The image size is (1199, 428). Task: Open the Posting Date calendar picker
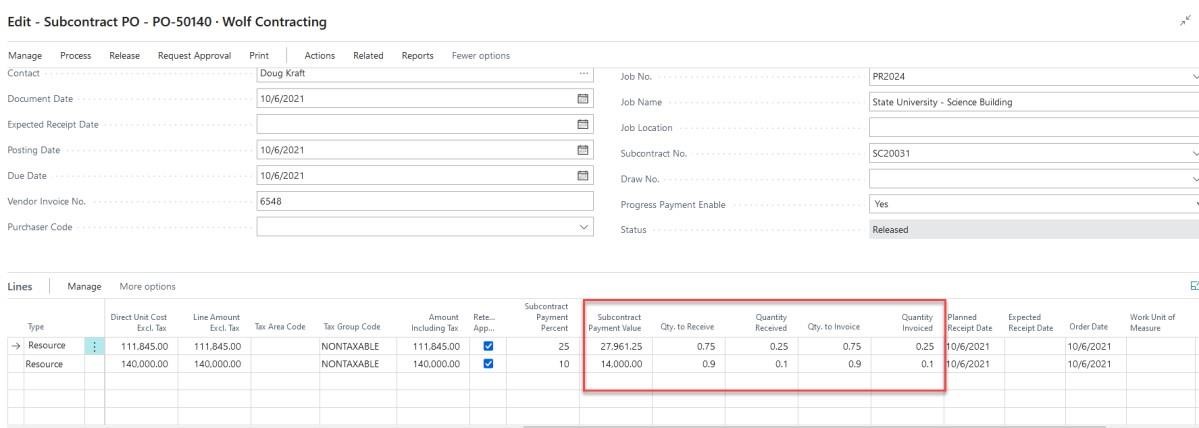(x=584, y=150)
